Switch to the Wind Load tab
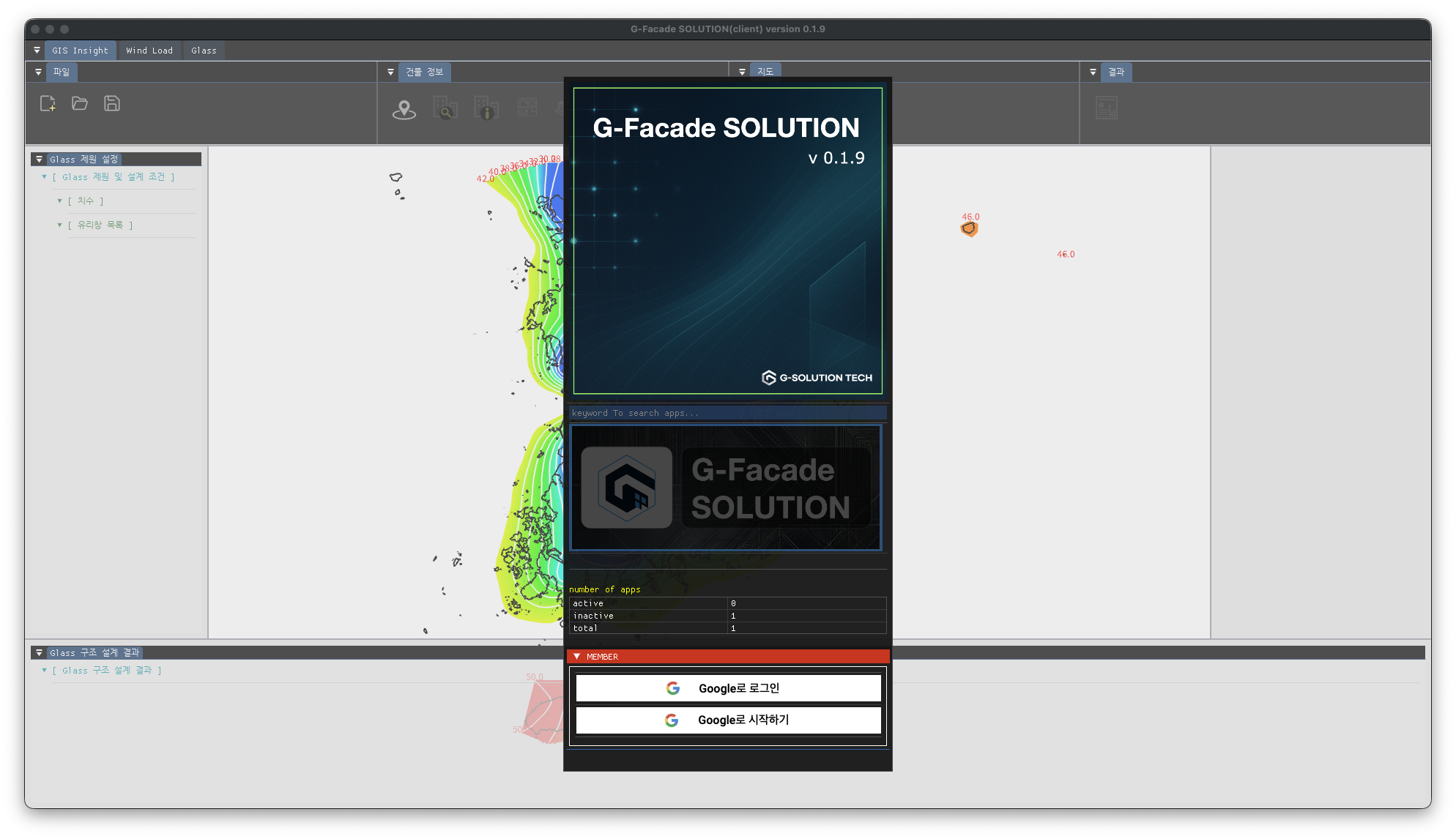1456x839 pixels. (149, 51)
